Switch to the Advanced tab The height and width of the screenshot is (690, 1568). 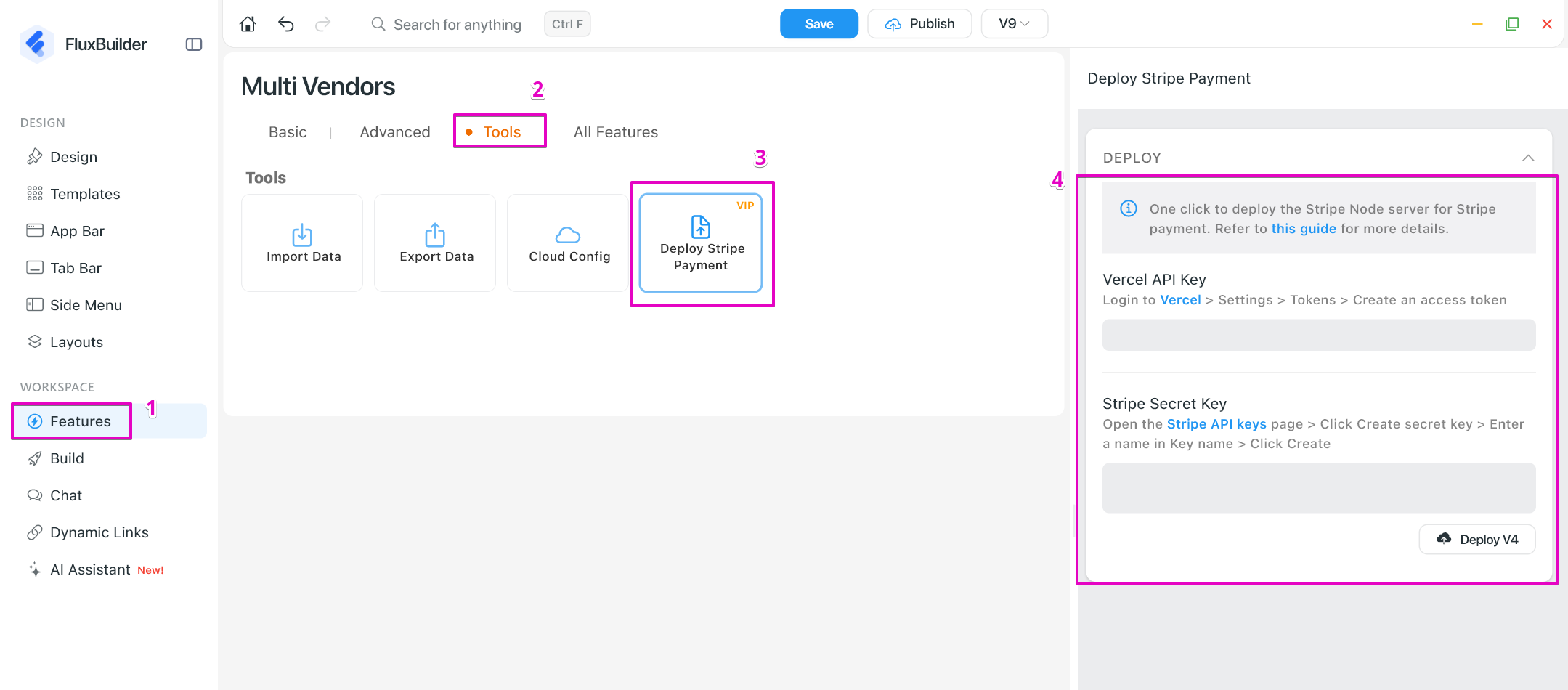(395, 132)
